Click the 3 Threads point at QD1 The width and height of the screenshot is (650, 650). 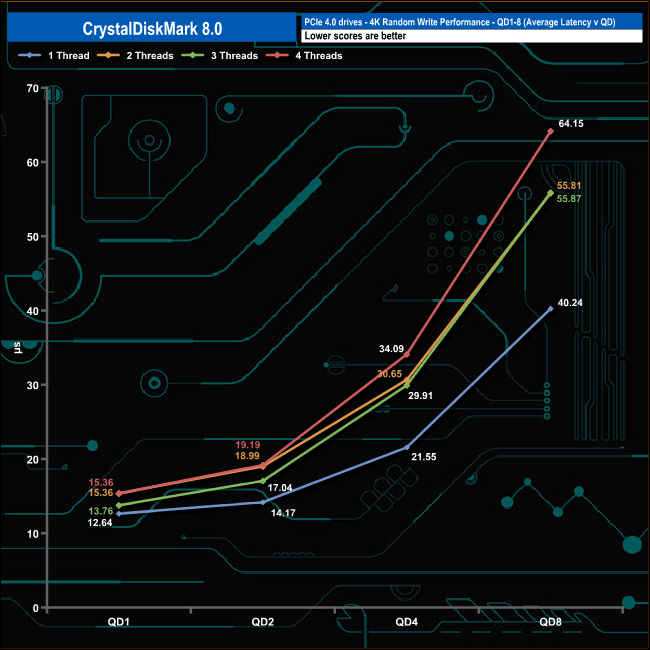119,505
